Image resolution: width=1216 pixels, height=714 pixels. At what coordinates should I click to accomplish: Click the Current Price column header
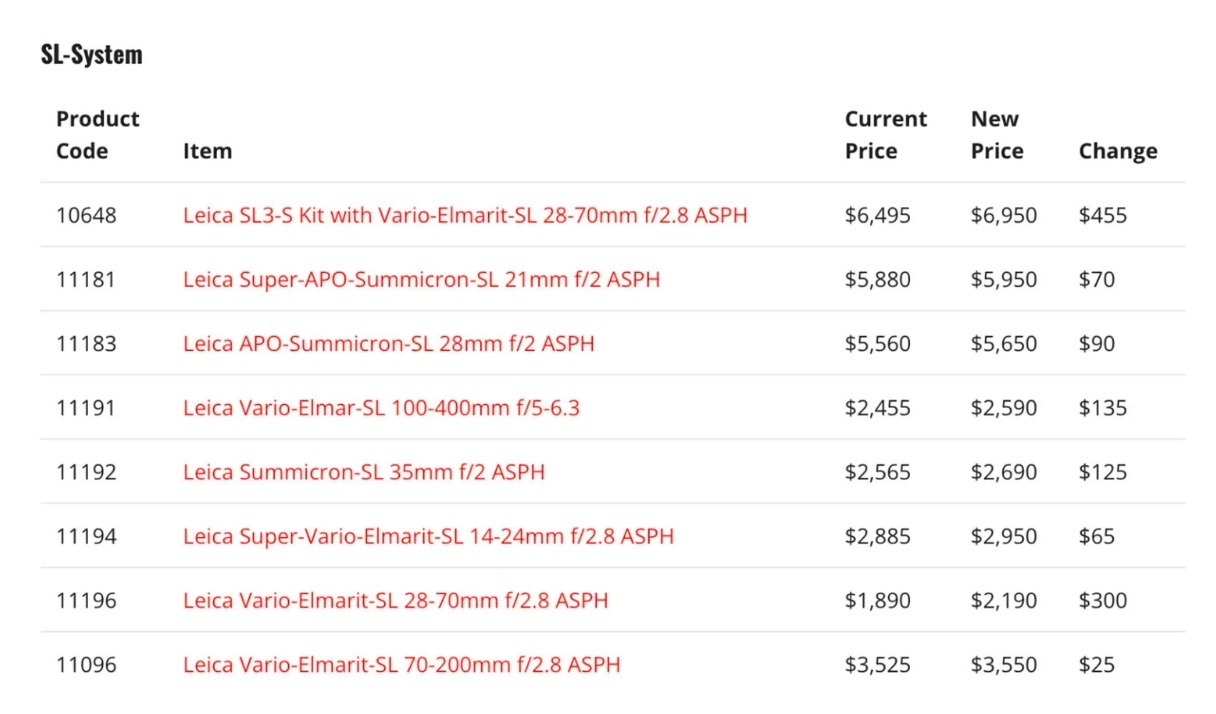pos(885,135)
